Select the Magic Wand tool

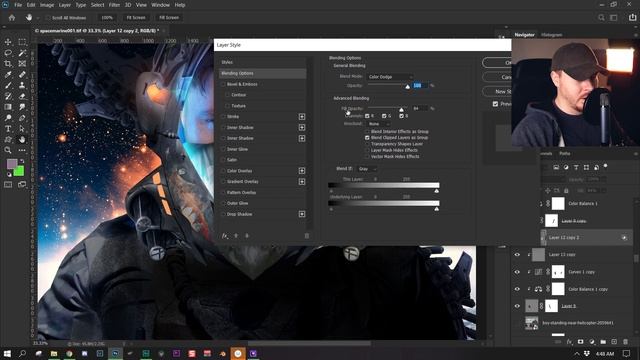22,53
